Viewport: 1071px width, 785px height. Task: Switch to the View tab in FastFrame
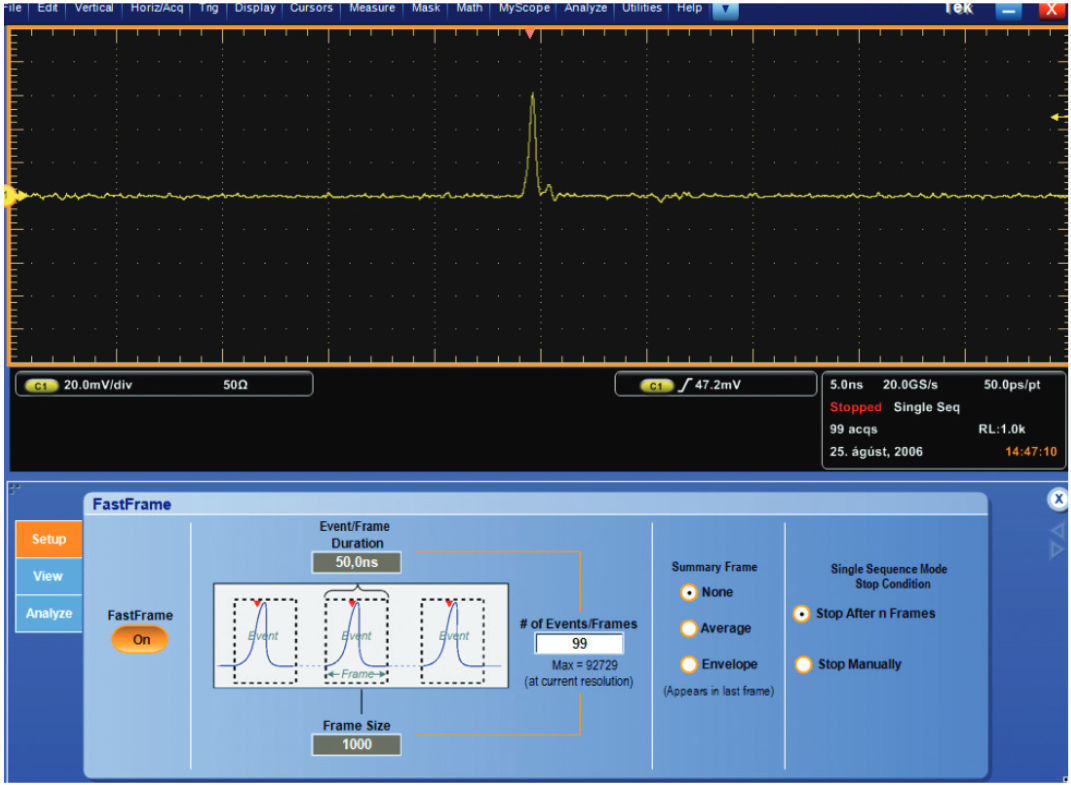click(47, 576)
